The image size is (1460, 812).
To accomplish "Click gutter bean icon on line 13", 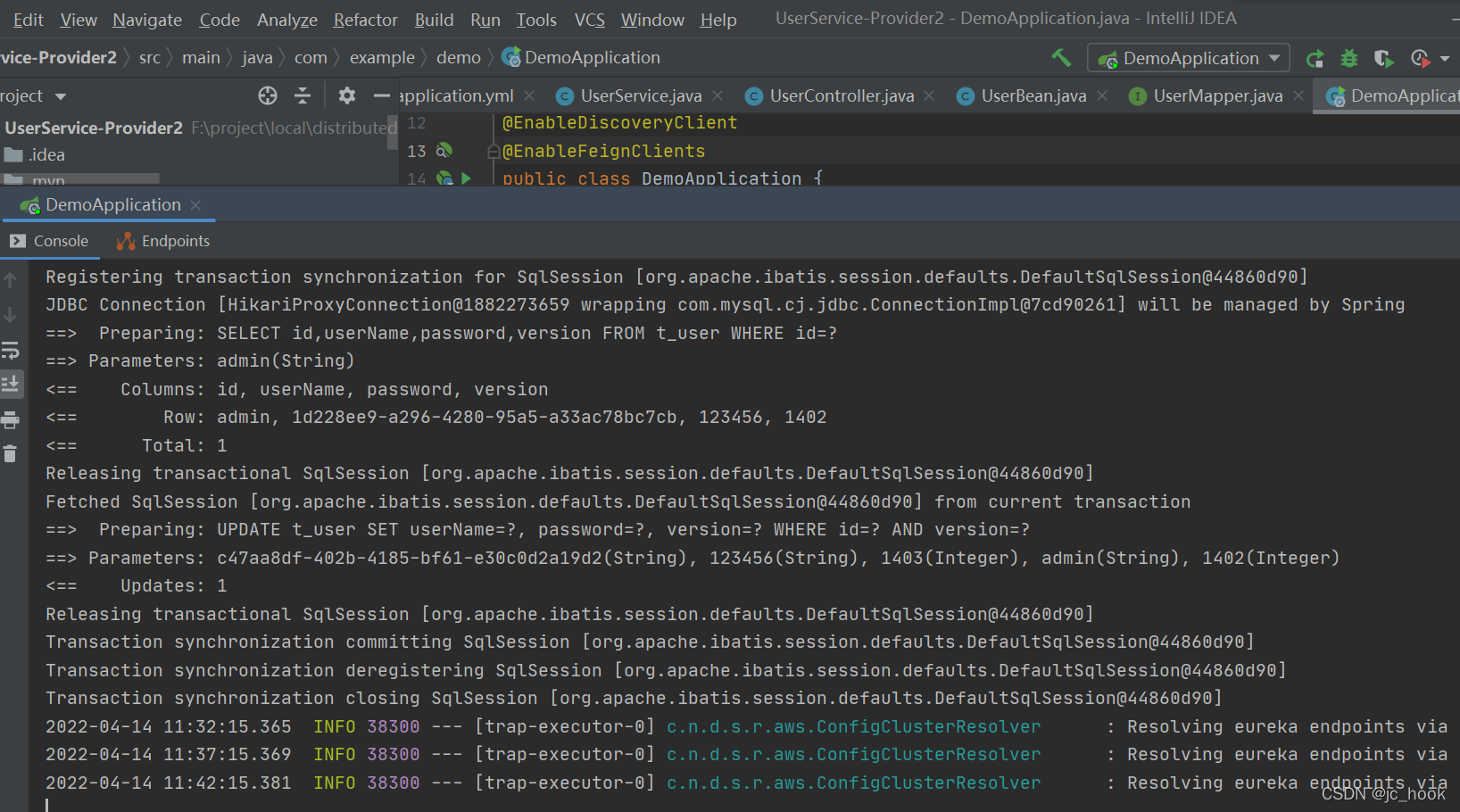I will [x=444, y=151].
